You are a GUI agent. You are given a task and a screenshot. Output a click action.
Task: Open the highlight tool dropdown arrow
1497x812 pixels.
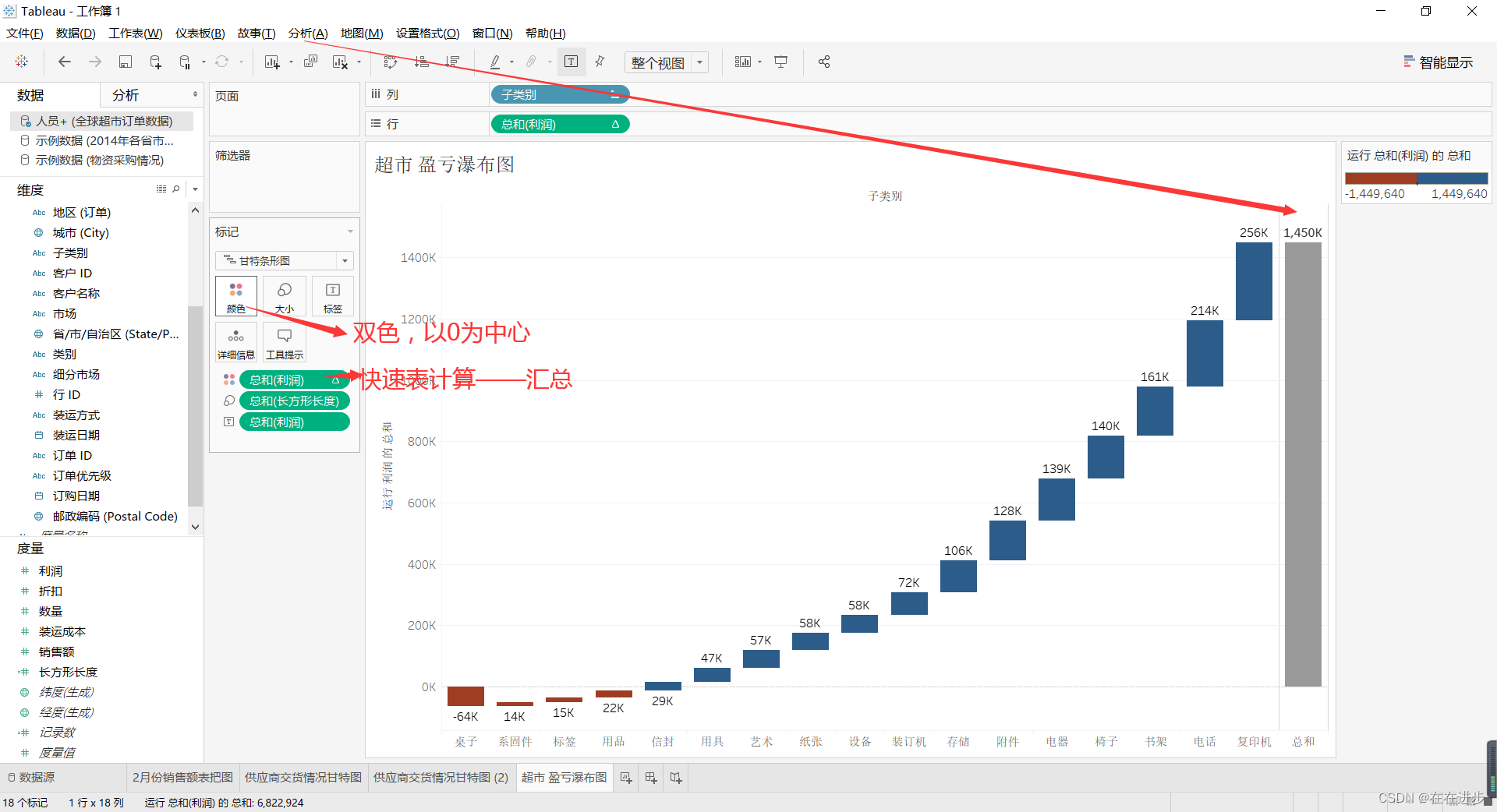[x=511, y=62]
